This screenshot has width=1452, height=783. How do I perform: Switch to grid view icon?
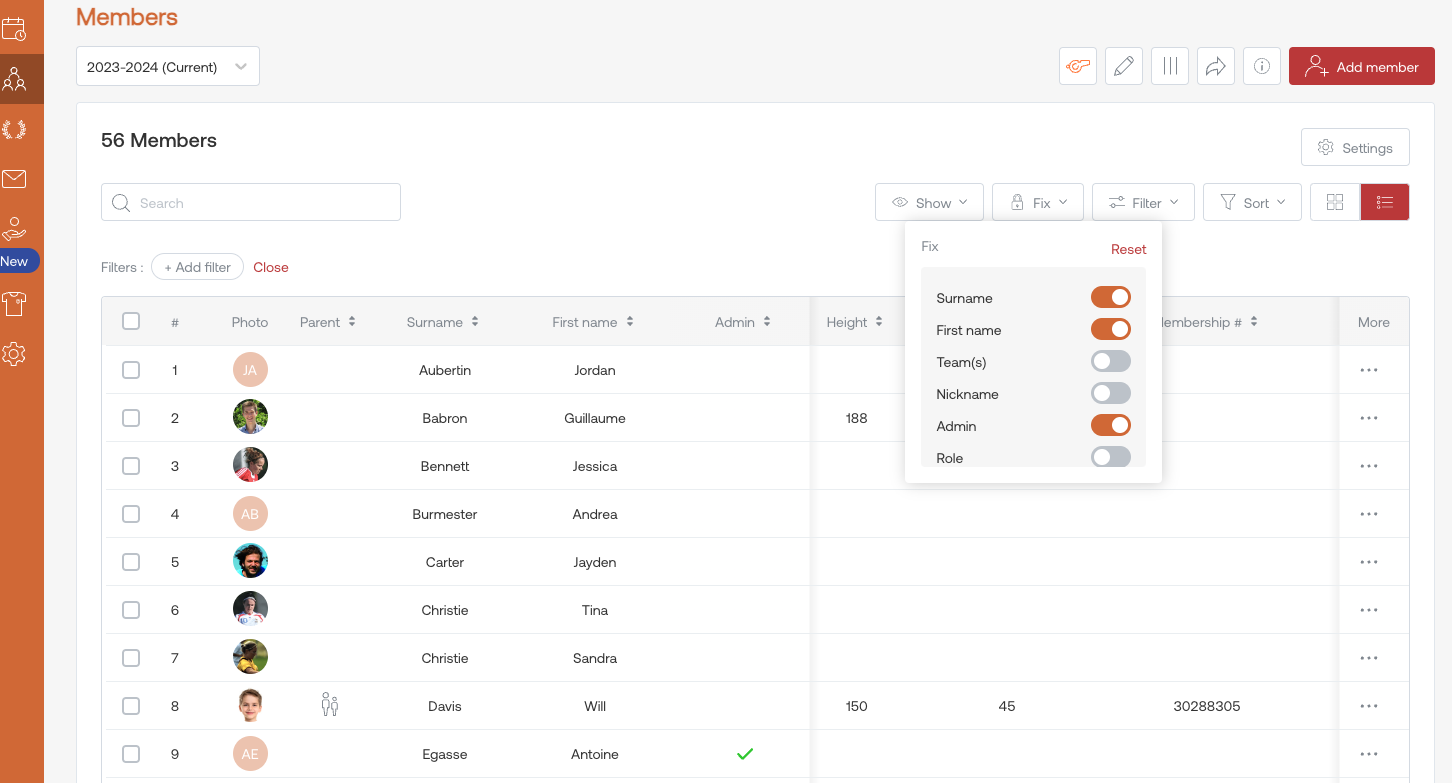tap(1335, 202)
